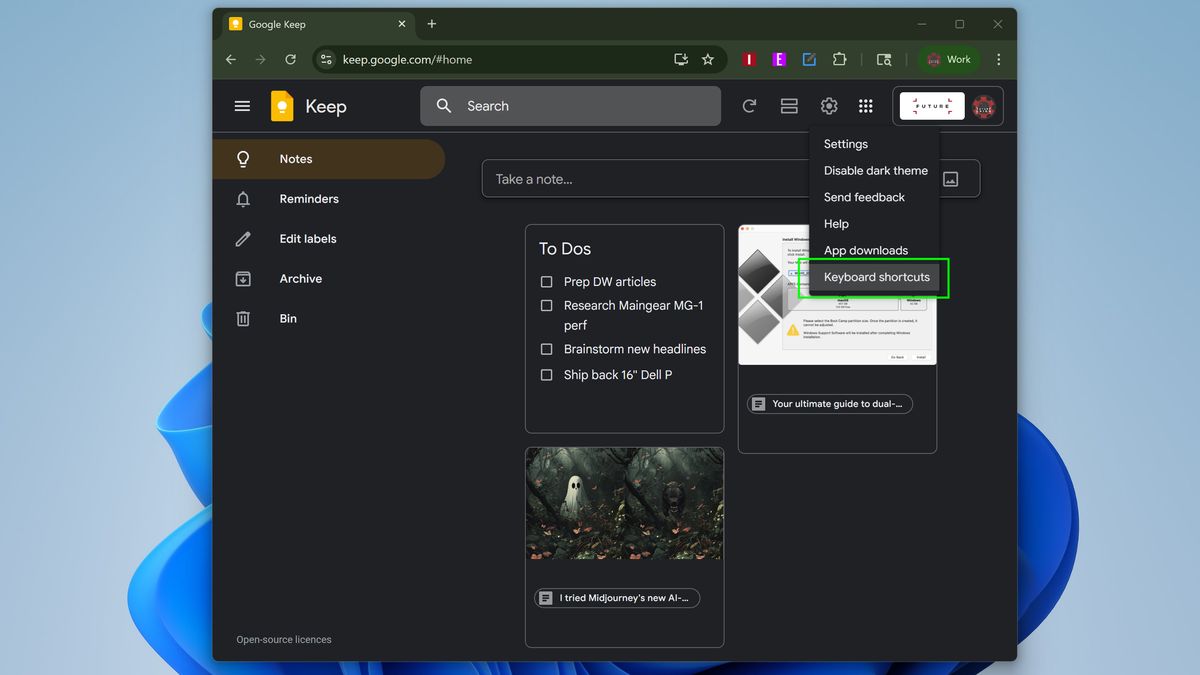This screenshot has width=1200, height=675.
Task: Select Keyboard shortcuts from the menu
Action: point(876,277)
